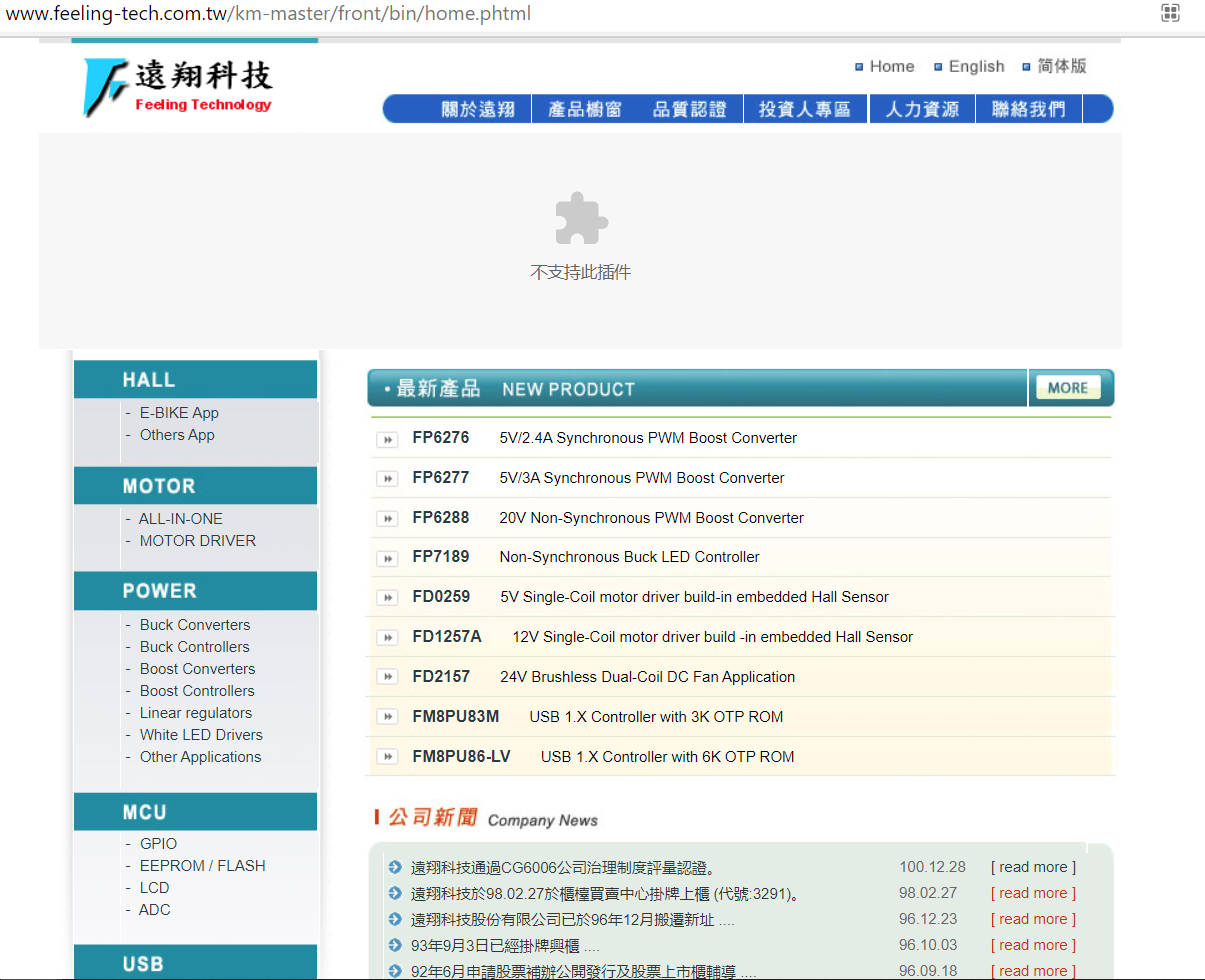Viewport: 1205px width, 980px height.
Task: Open the 投資人專區 menu
Action: [805, 109]
